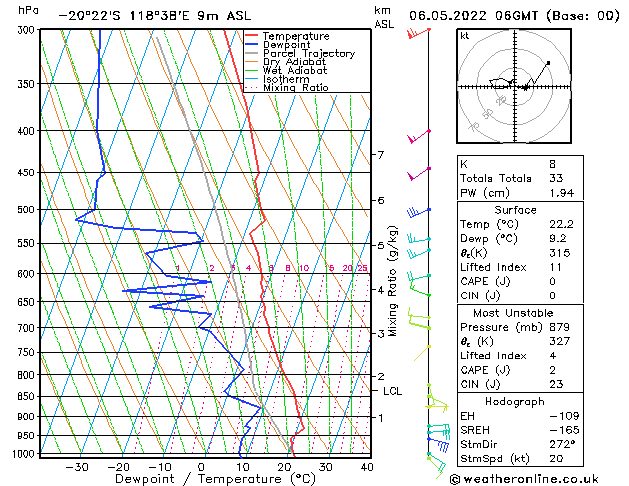Click the 850 hPa pressure label
The image size is (629, 486).
29,397
